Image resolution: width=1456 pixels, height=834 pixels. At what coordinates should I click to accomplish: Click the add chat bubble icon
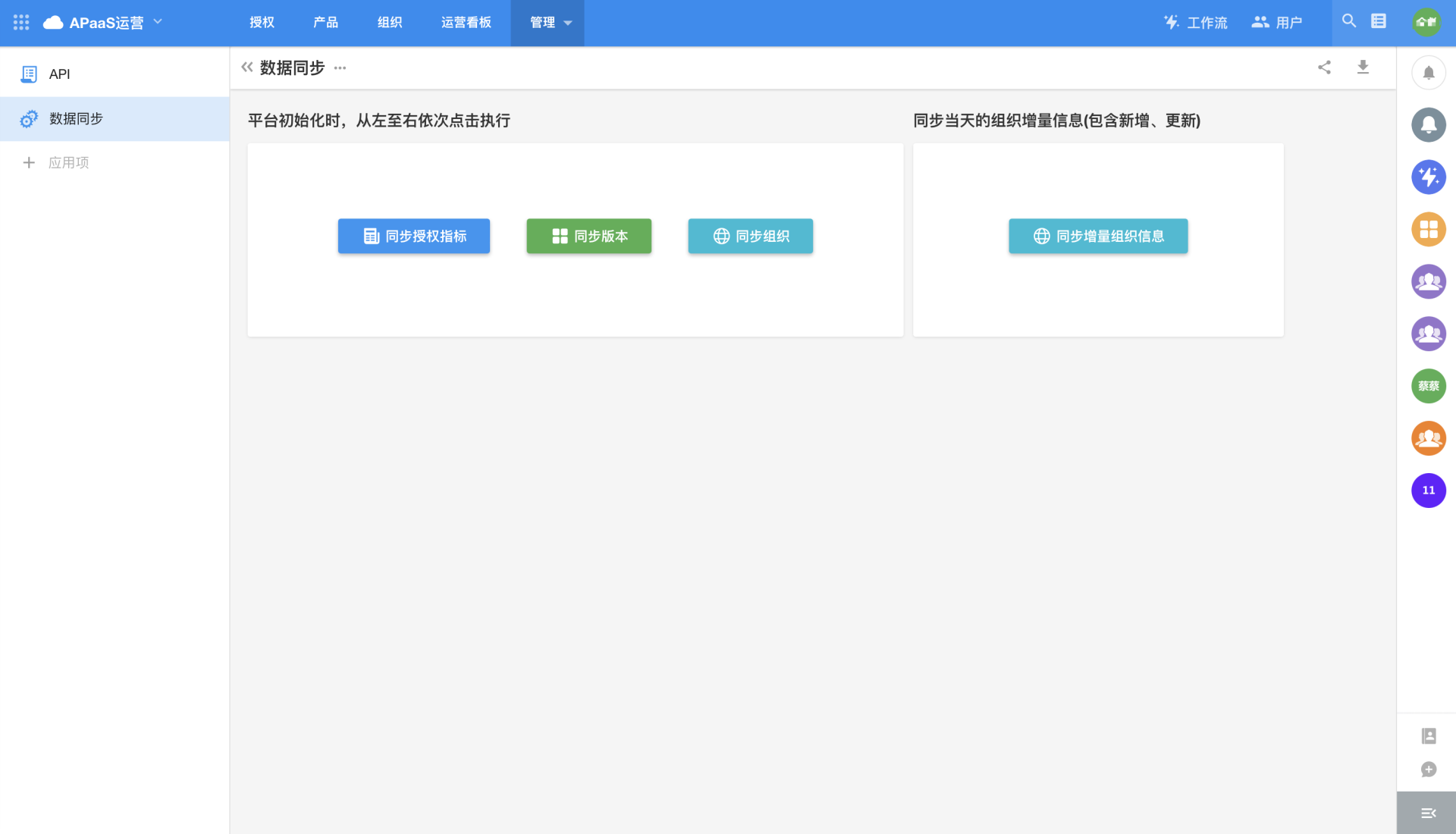coord(1428,770)
